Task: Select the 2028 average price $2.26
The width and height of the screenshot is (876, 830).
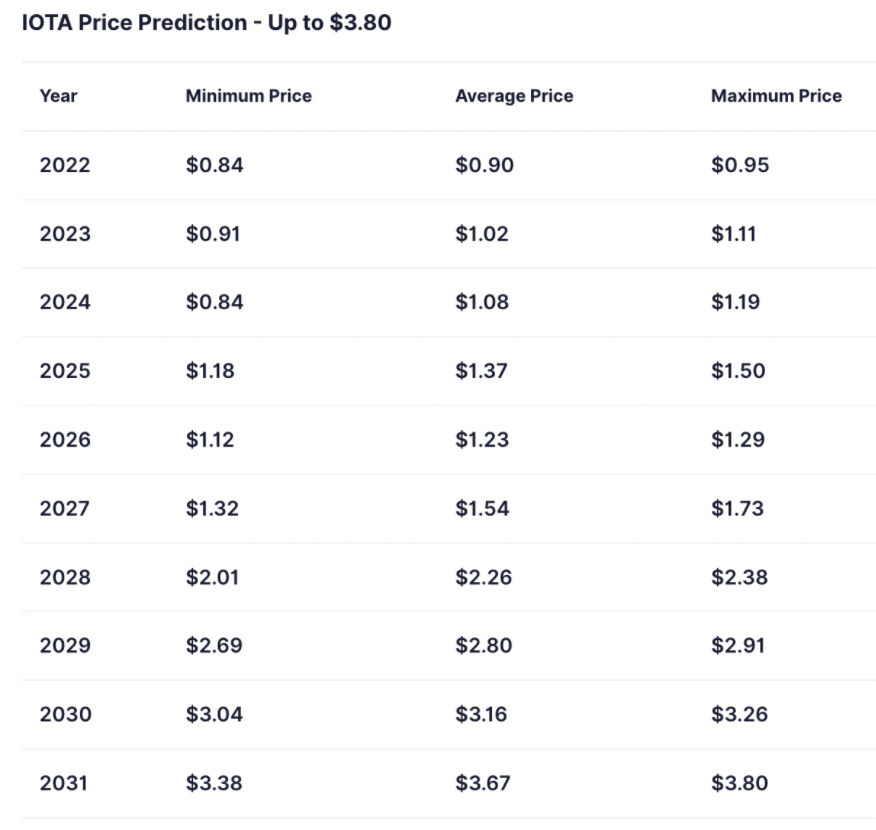Action: pyautogui.click(x=483, y=577)
